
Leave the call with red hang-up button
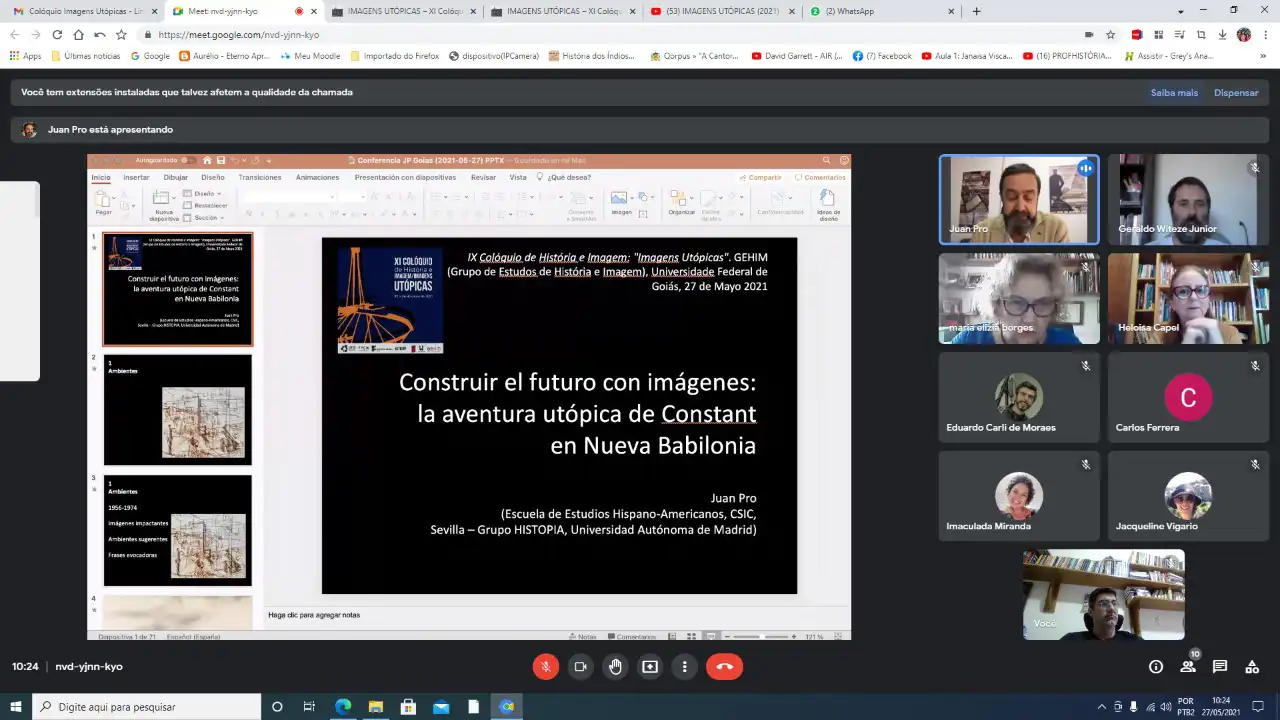pyautogui.click(x=724, y=667)
